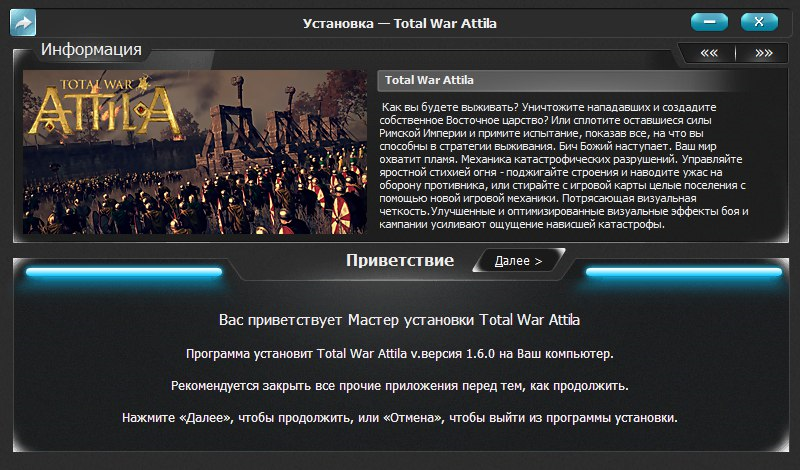
Task: Click the description paragraph starting Как вы будете выживать
Action: (564, 166)
